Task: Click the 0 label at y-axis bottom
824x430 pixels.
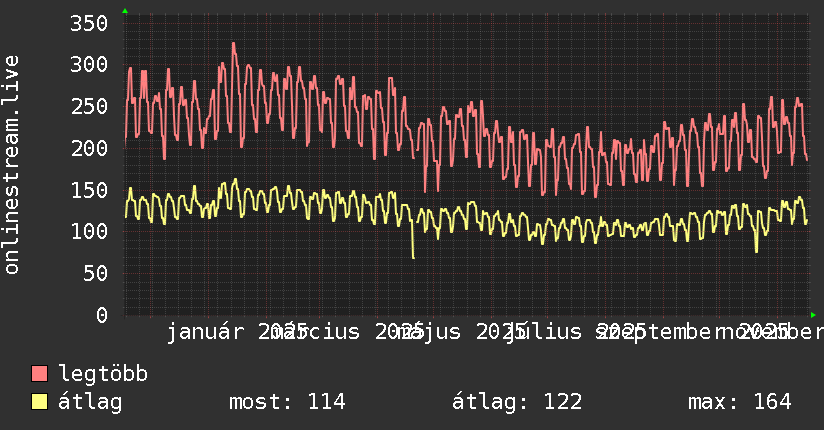Action: click(101, 315)
